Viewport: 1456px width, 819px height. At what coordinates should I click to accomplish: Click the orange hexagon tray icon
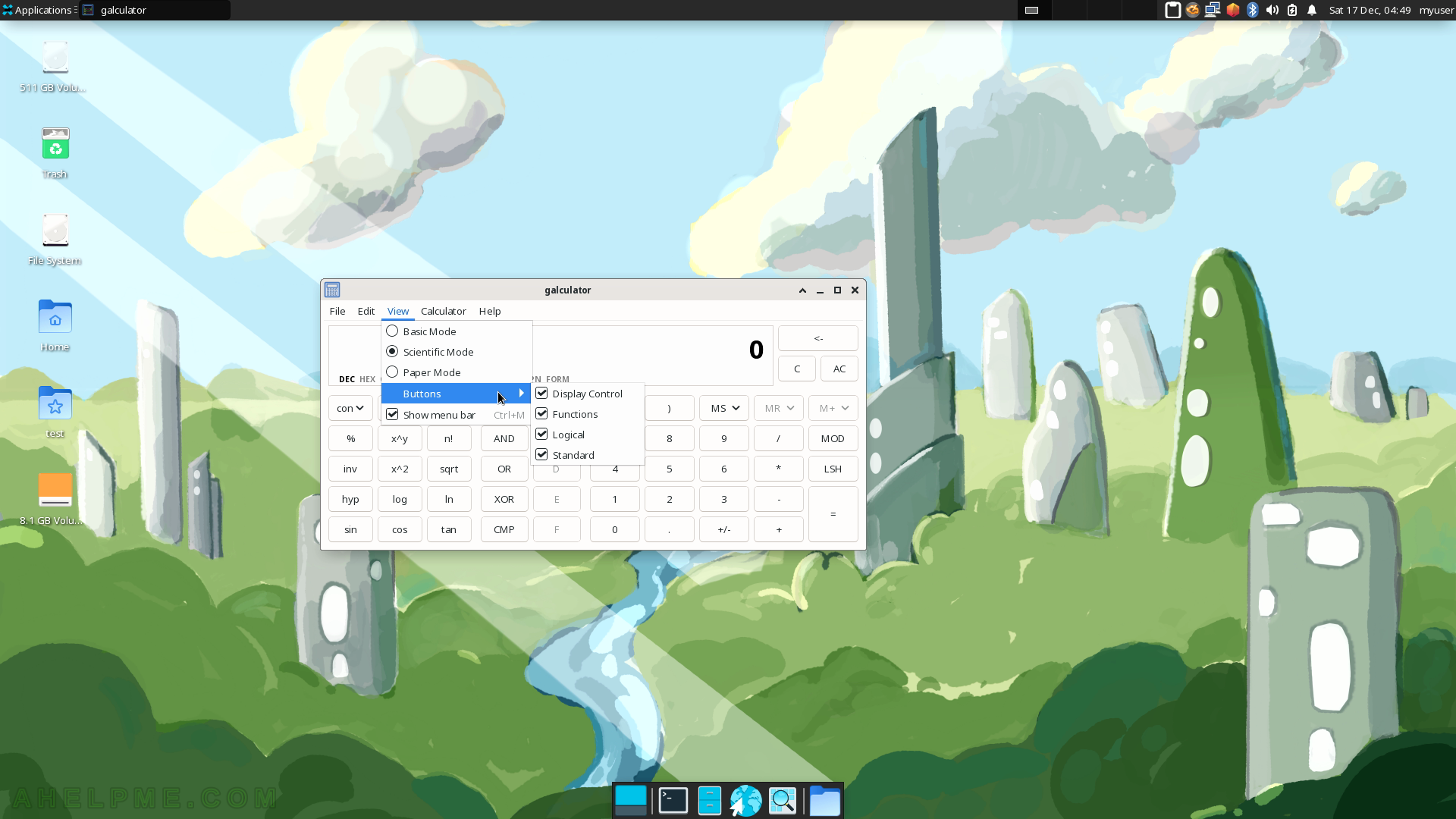pos(1232,10)
